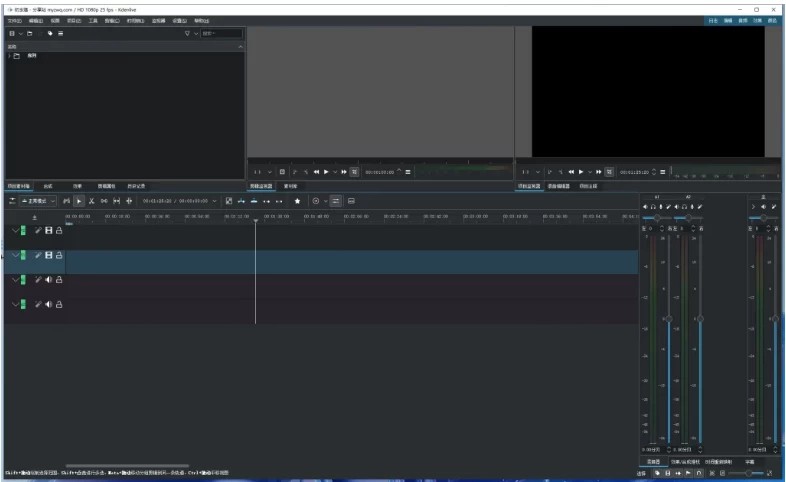Viewport: 786px width, 482px height.
Task: Click the search field in the project bin
Action: coord(220,33)
